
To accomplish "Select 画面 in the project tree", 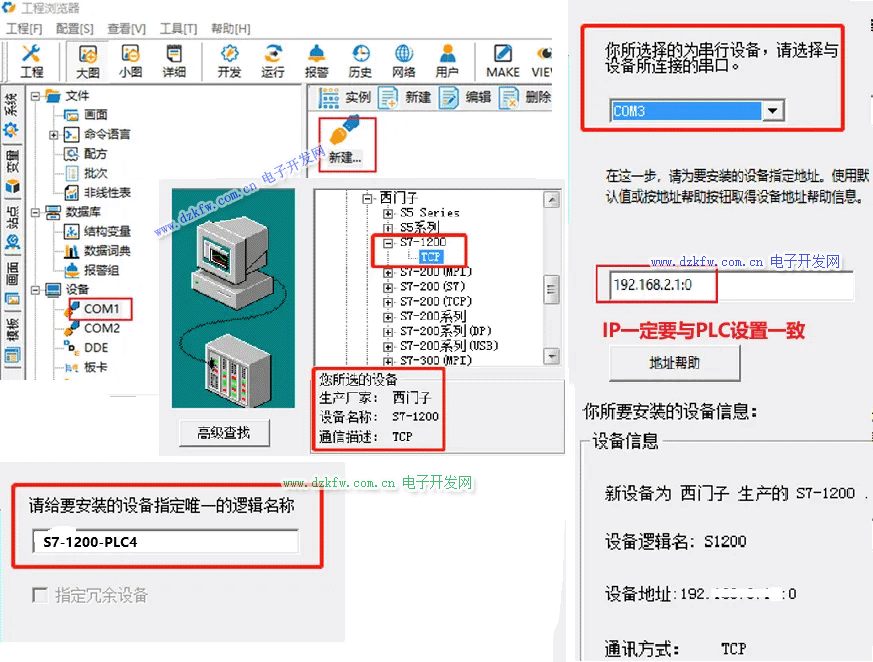I will pyautogui.click(x=95, y=115).
